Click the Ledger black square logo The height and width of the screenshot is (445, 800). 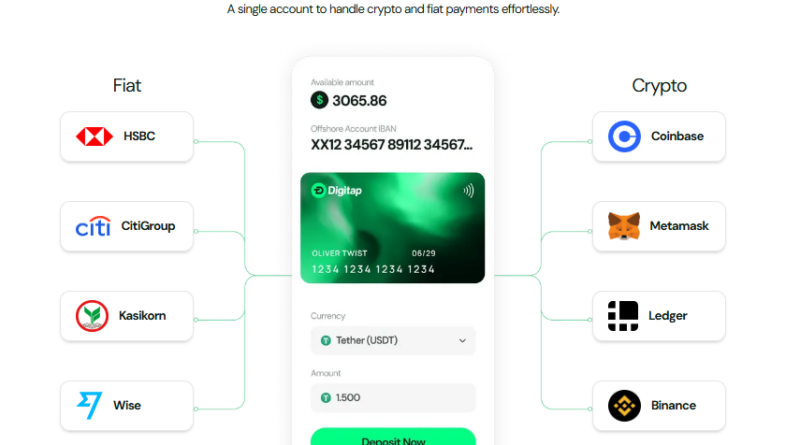click(x=623, y=316)
